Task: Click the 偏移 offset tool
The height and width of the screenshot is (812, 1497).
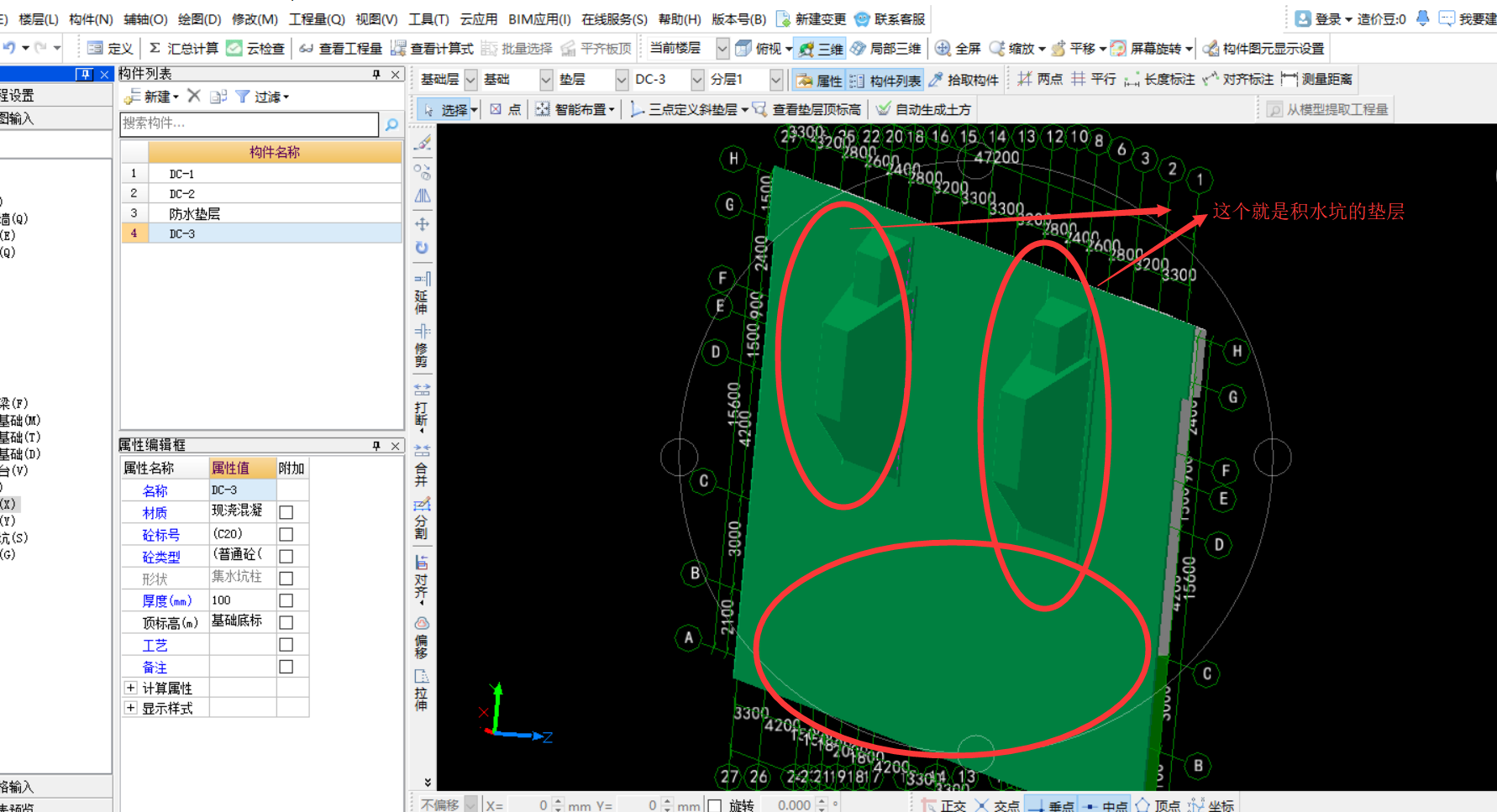Action: coord(422,637)
